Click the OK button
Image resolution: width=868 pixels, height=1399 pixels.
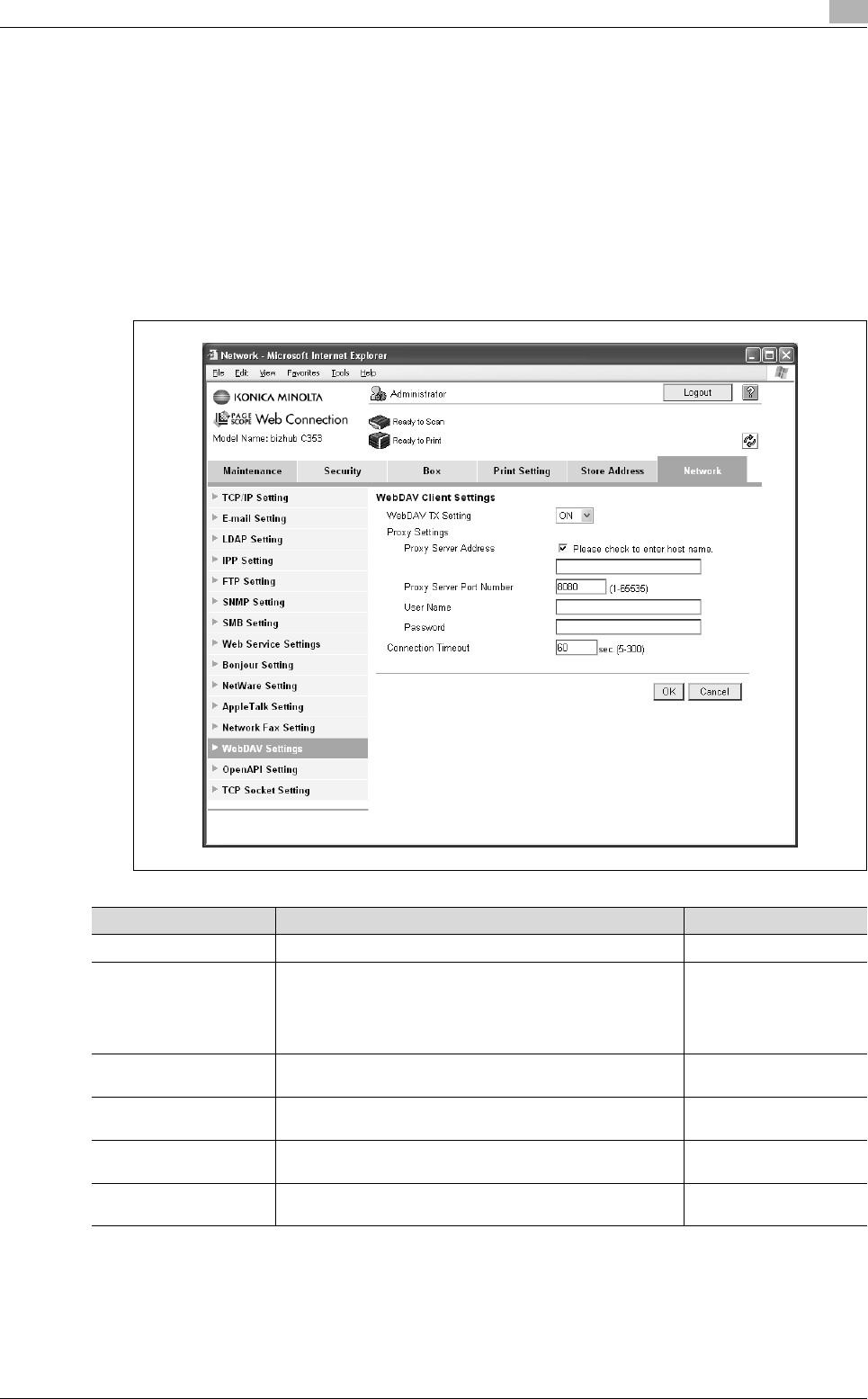pos(668,692)
